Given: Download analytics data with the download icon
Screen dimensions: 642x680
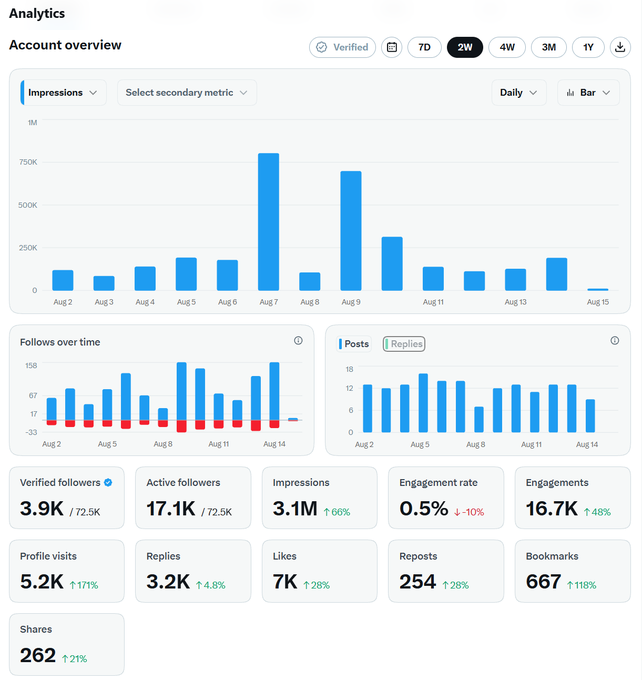Looking at the screenshot, I should coord(620,47).
